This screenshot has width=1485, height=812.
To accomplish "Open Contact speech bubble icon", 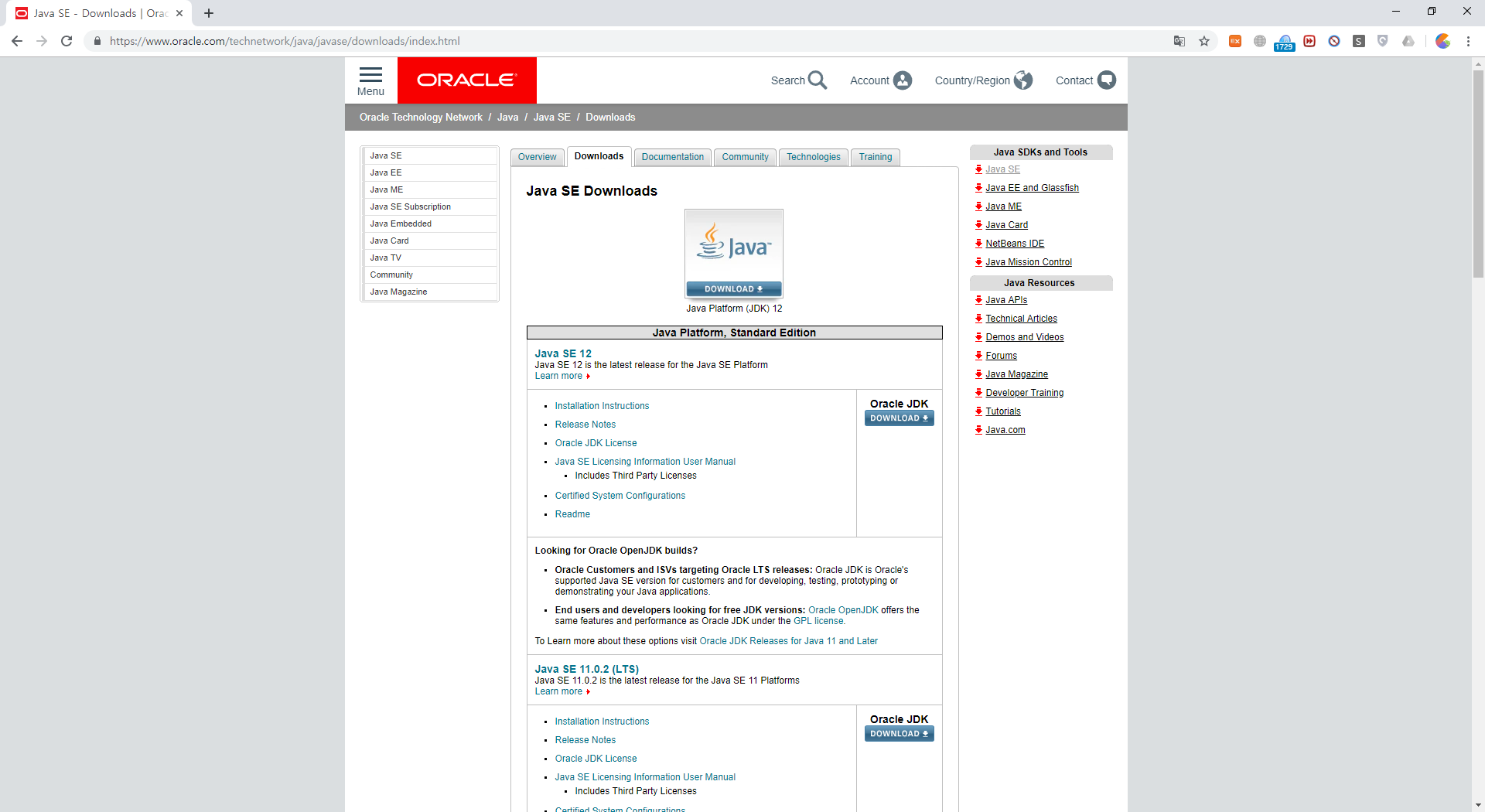I will [x=1107, y=80].
